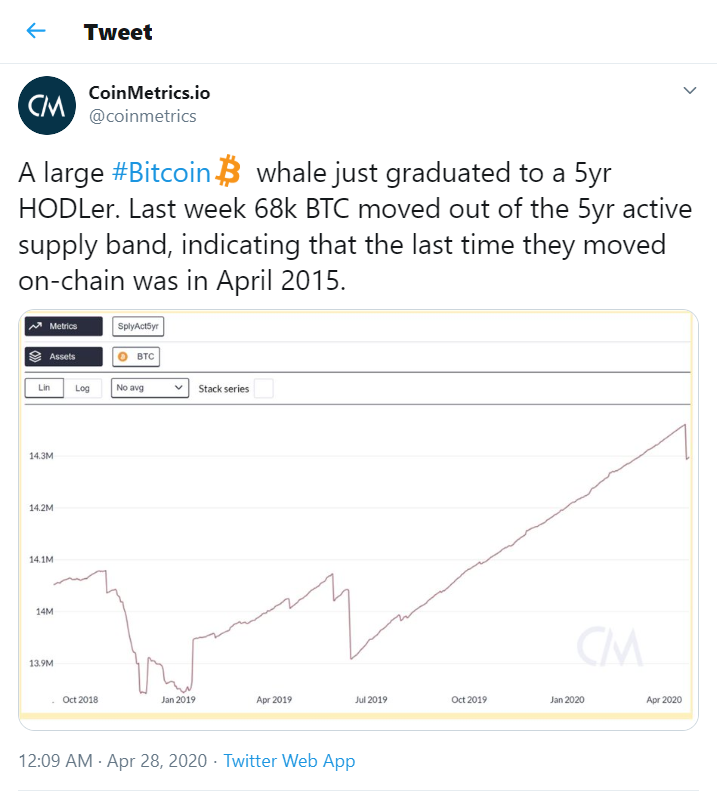Click the Assets layers icon

coord(36,357)
